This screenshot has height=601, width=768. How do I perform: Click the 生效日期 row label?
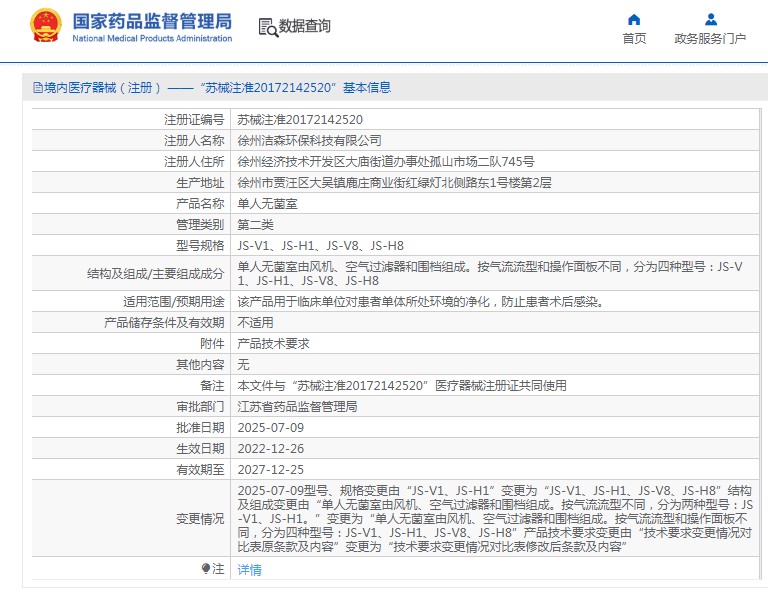200,449
